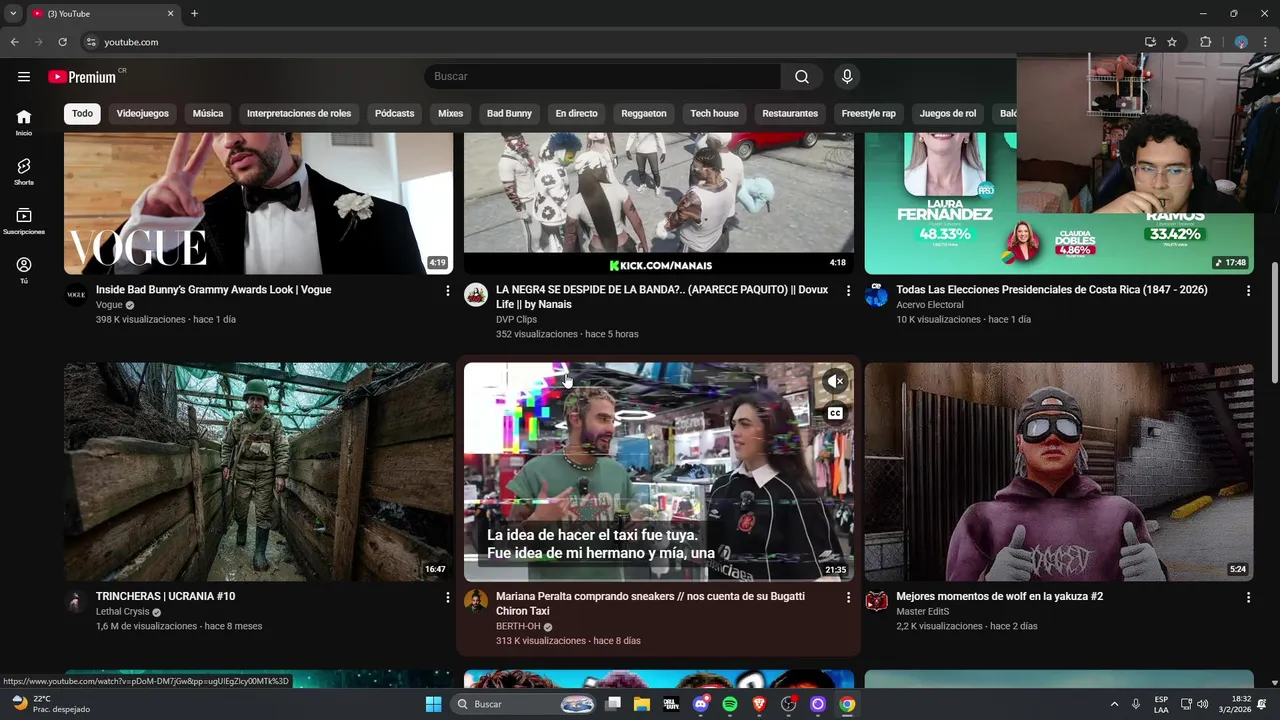This screenshot has width=1280, height=720.
Task: Open the goggles hoodie character thumbnail
Action: [x=1059, y=472]
